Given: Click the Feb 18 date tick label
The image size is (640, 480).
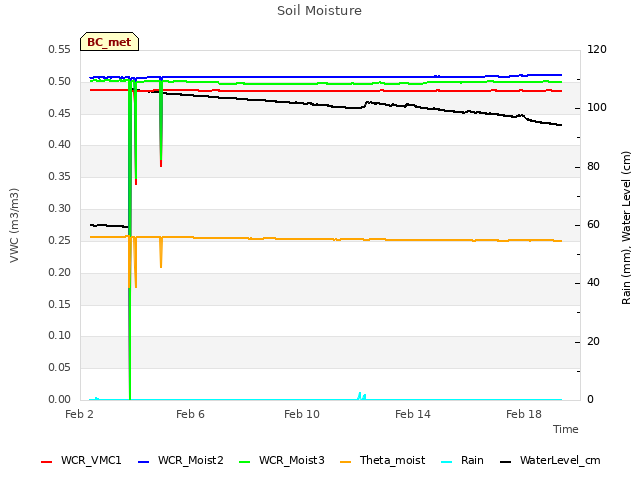Looking at the screenshot, I should click(x=524, y=414).
